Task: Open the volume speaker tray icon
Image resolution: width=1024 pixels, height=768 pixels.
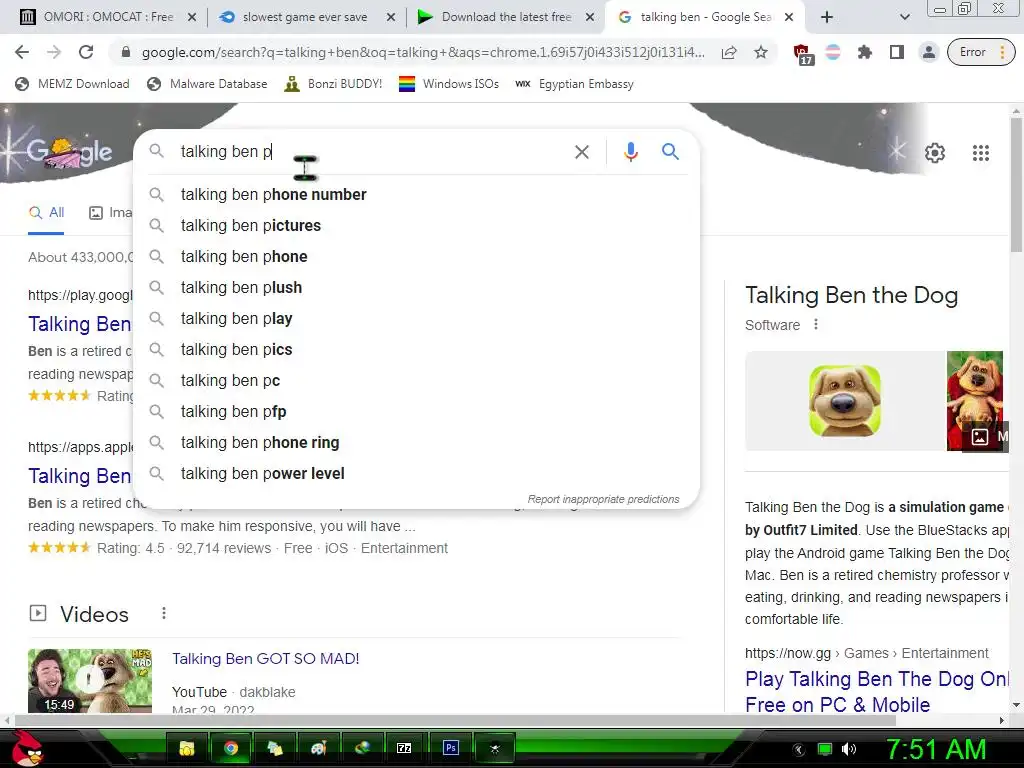Action: coord(848,749)
